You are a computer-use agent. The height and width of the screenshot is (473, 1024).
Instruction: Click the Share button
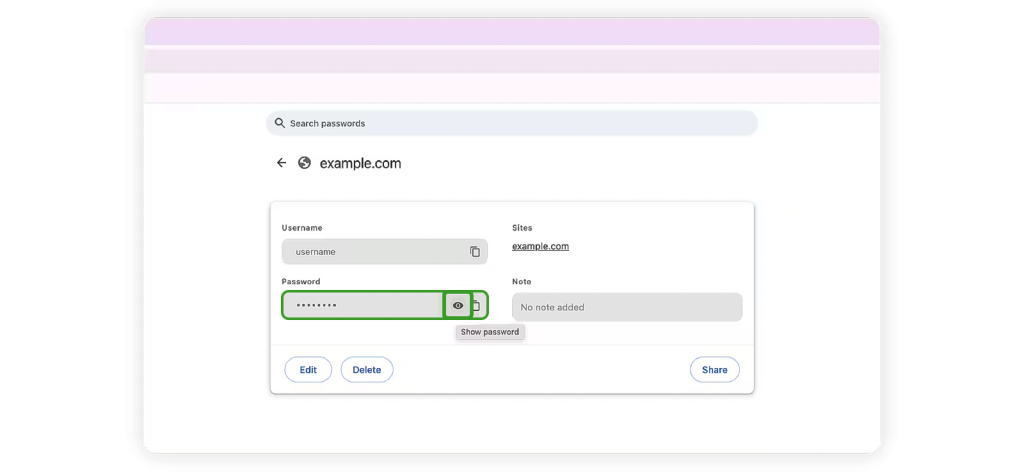point(714,370)
